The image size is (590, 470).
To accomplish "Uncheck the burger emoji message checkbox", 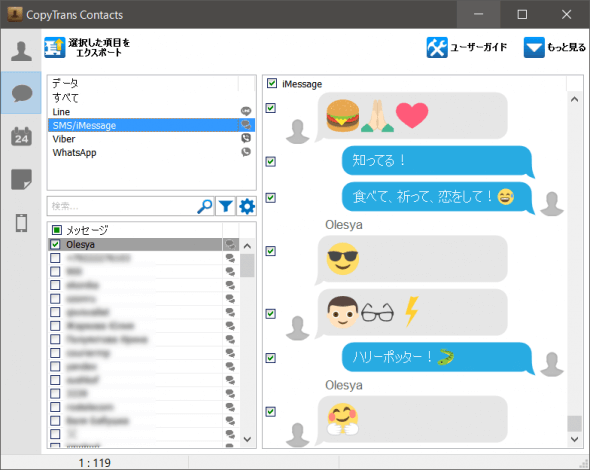I will pyautogui.click(x=271, y=108).
